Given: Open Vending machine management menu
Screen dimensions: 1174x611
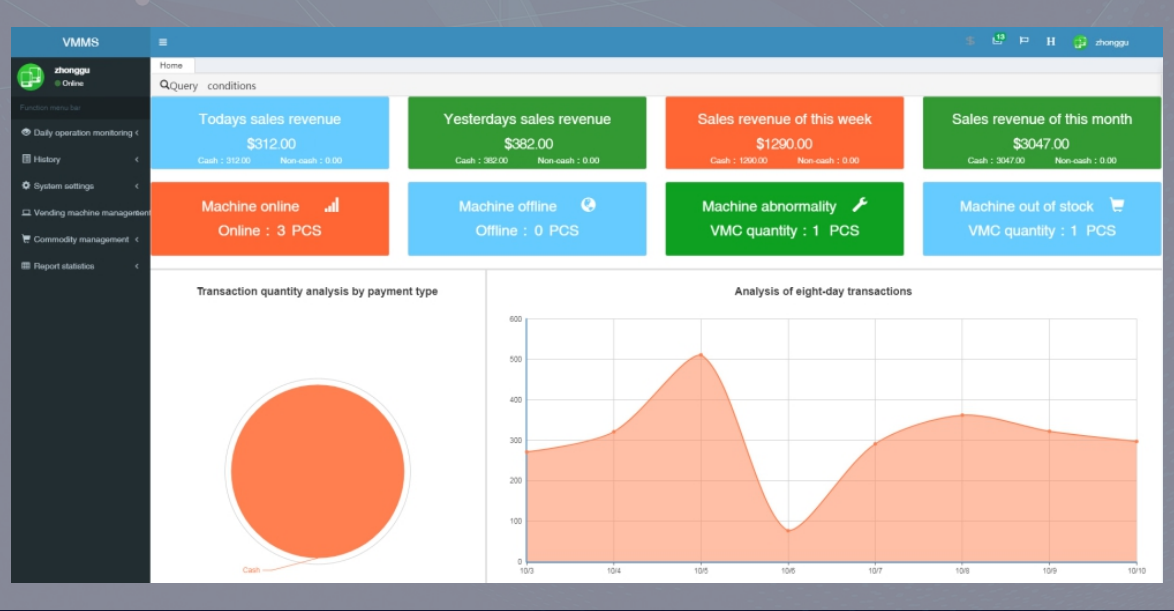Looking at the screenshot, I should pos(80,213).
